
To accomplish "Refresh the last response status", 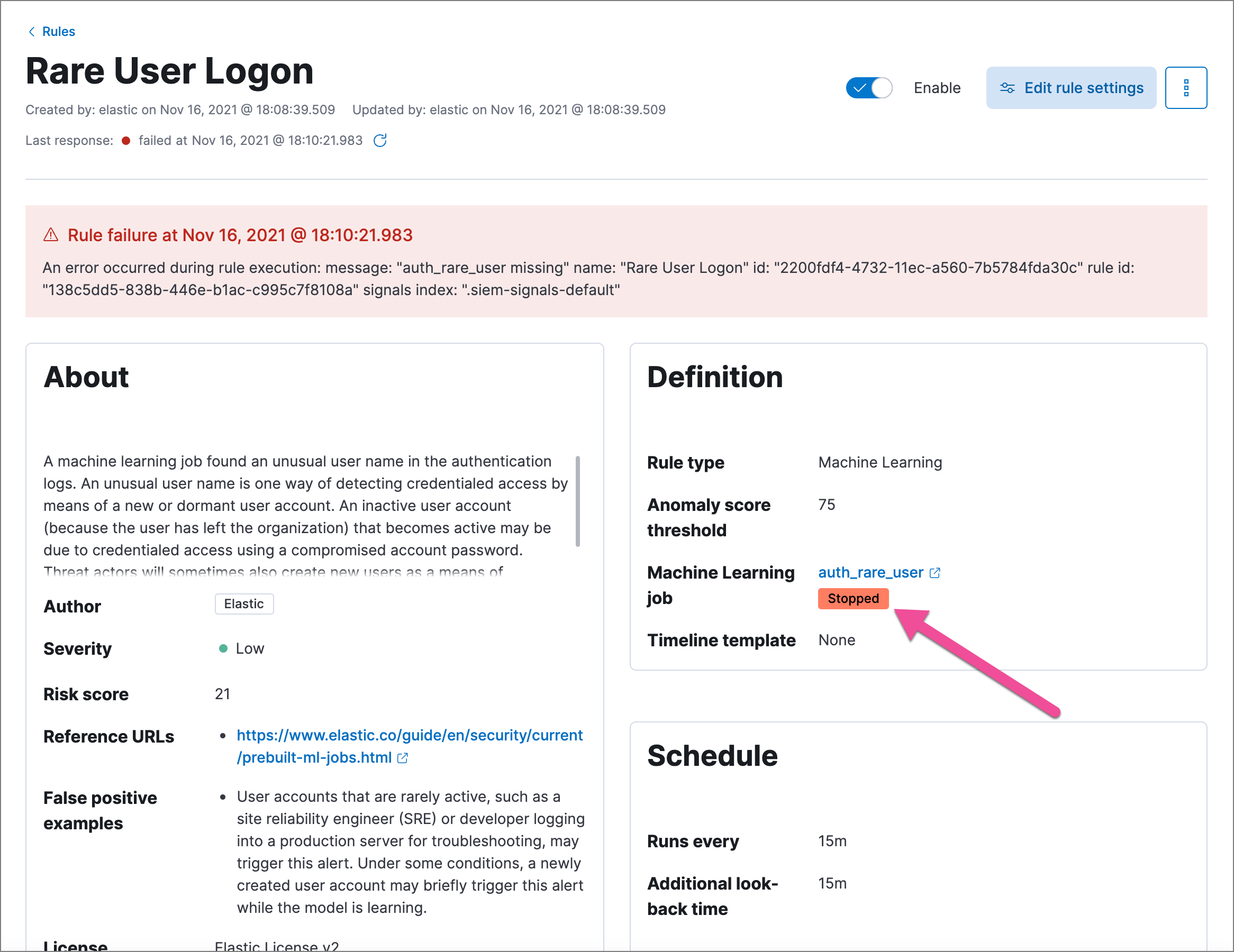I will point(380,140).
